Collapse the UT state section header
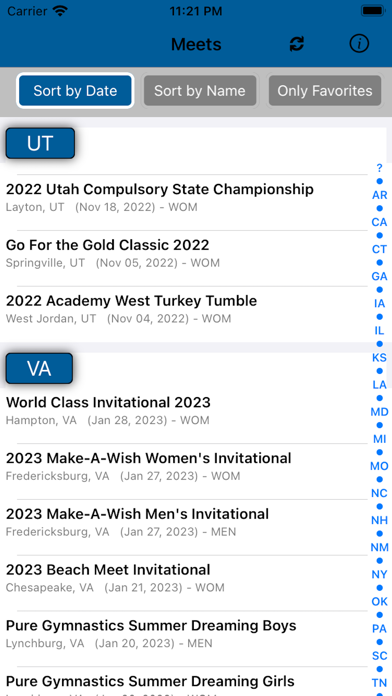 (x=40, y=143)
